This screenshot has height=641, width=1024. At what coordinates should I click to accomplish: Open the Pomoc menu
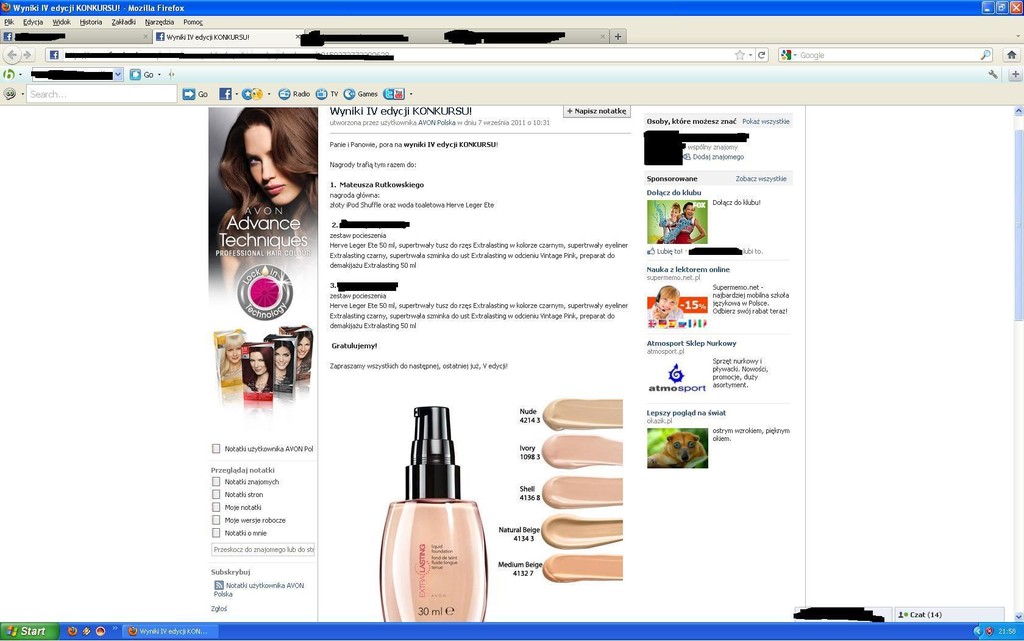(193, 22)
